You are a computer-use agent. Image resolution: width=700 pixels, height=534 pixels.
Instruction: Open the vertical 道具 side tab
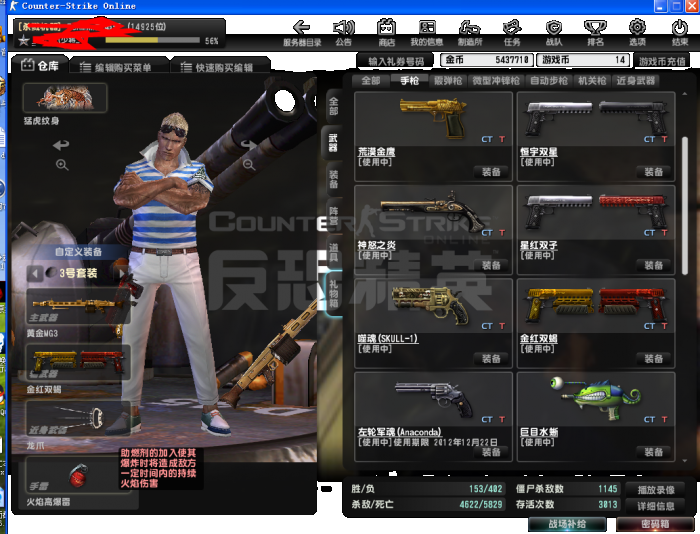(334, 252)
